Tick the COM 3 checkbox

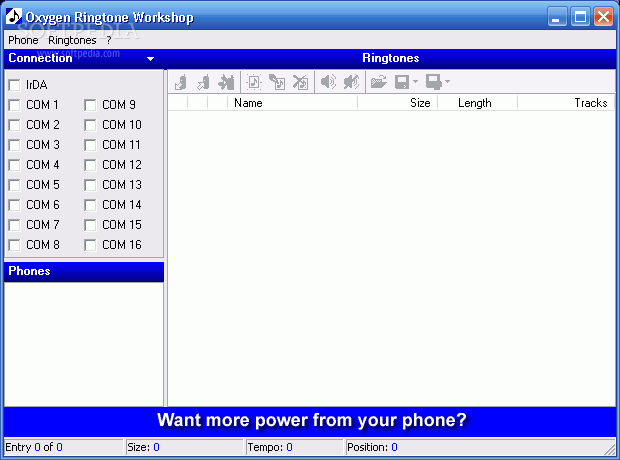pos(14,145)
